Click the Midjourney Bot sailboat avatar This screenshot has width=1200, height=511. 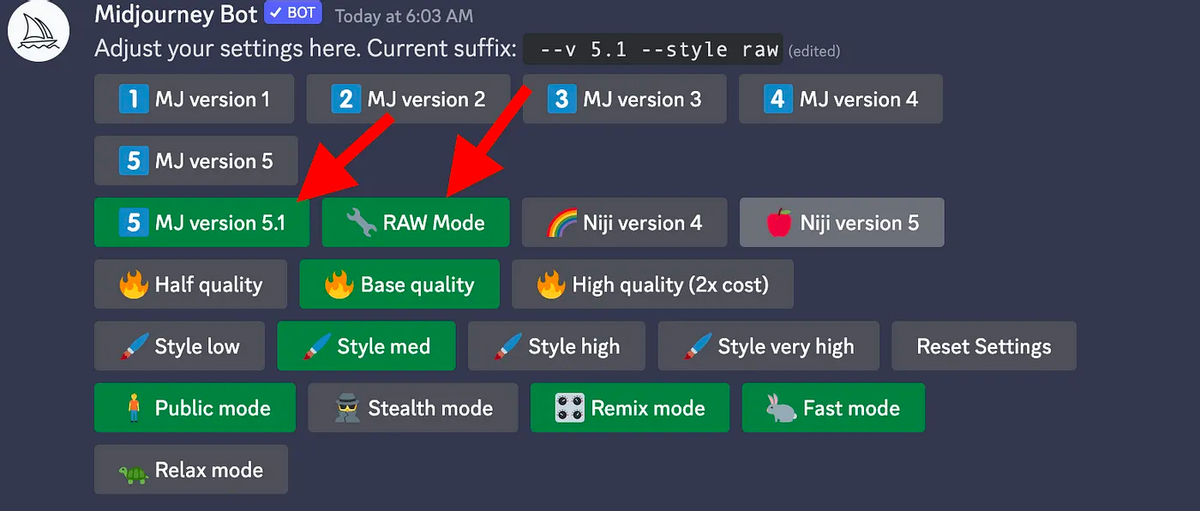coord(37,32)
